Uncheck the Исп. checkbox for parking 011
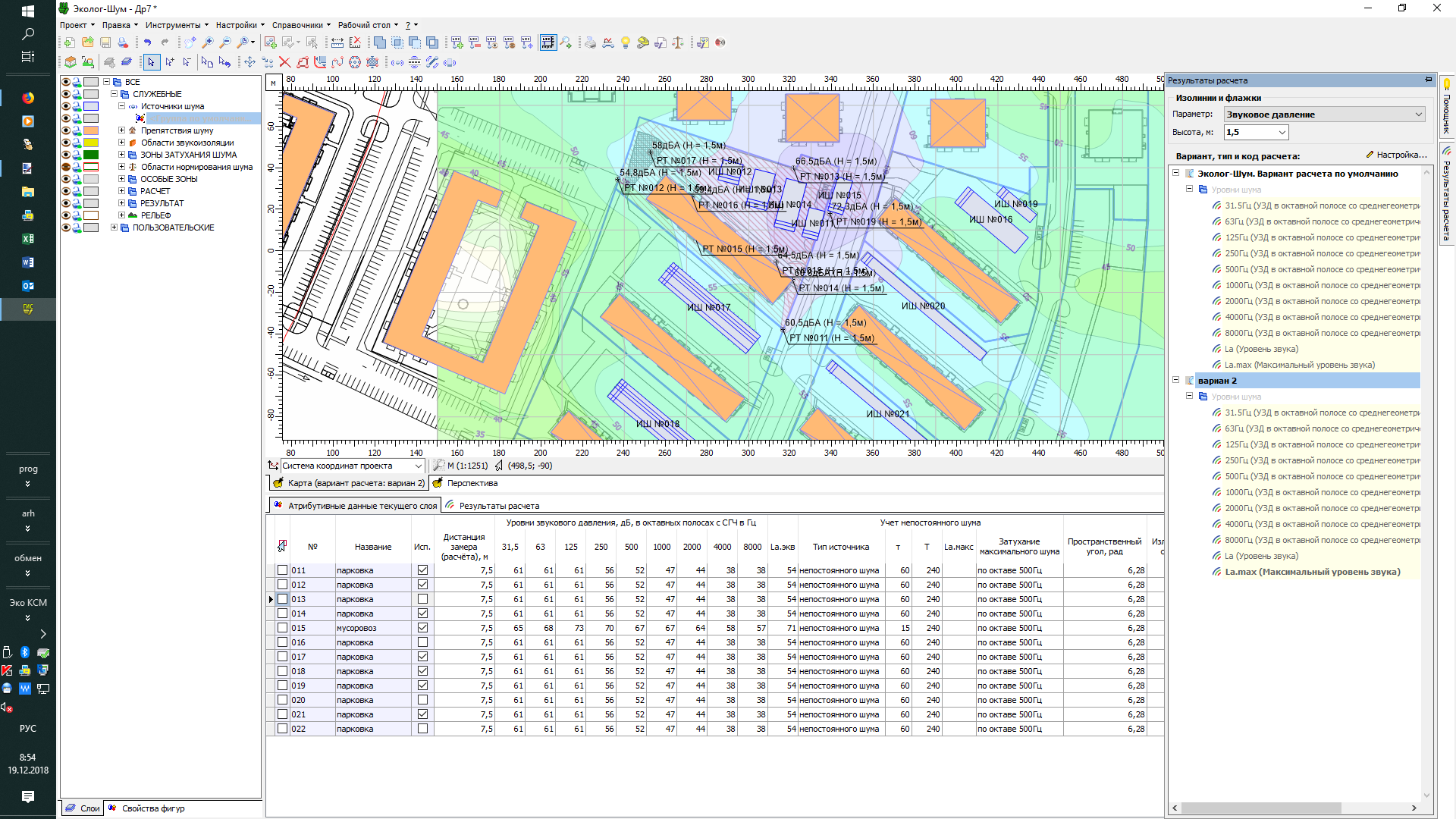The height and width of the screenshot is (819, 1456). click(x=422, y=570)
